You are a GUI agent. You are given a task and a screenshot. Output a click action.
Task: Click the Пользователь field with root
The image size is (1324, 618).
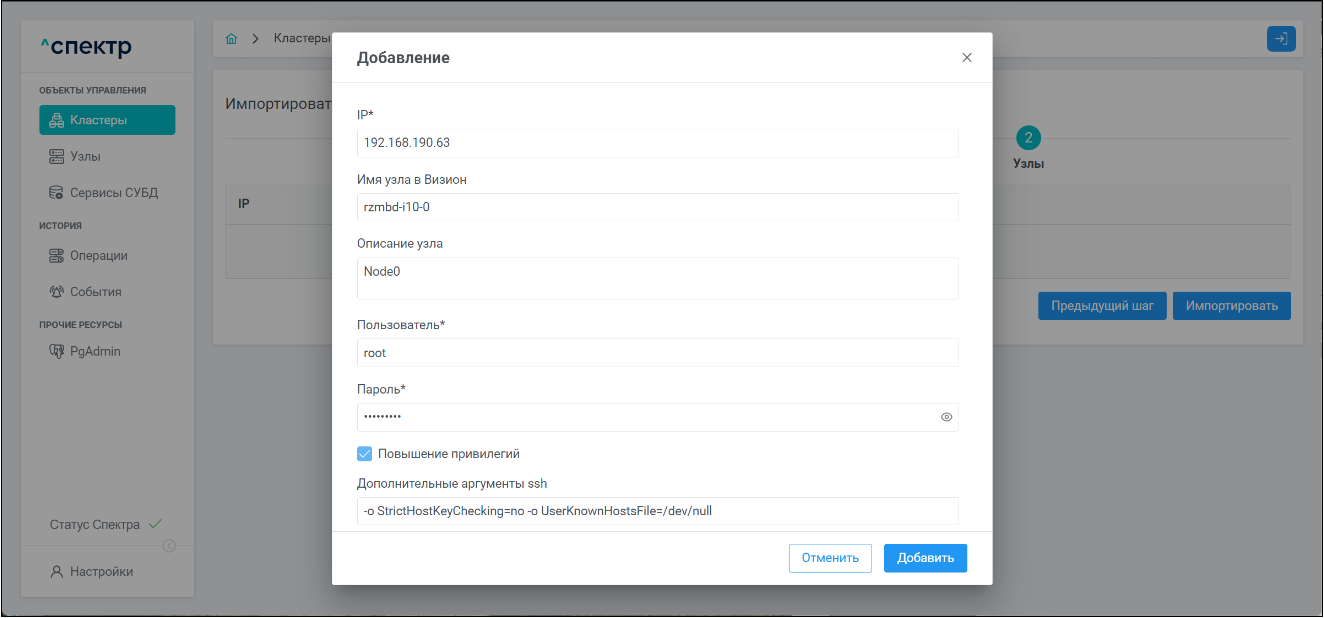[657, 353]
